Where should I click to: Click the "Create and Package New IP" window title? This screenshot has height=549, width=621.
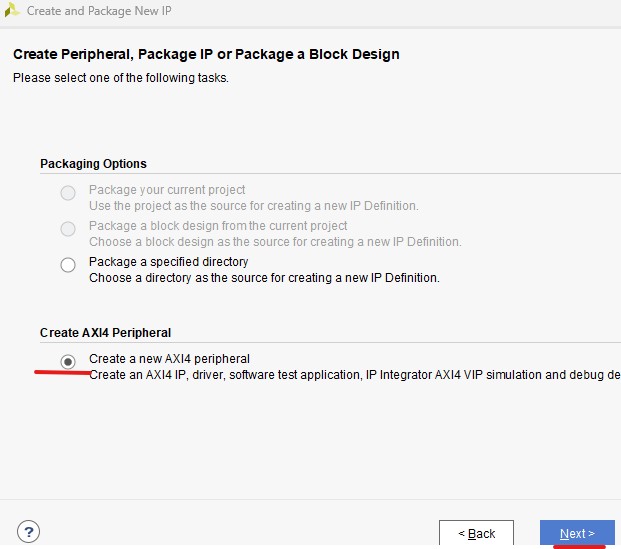click(x=99, y=11)
